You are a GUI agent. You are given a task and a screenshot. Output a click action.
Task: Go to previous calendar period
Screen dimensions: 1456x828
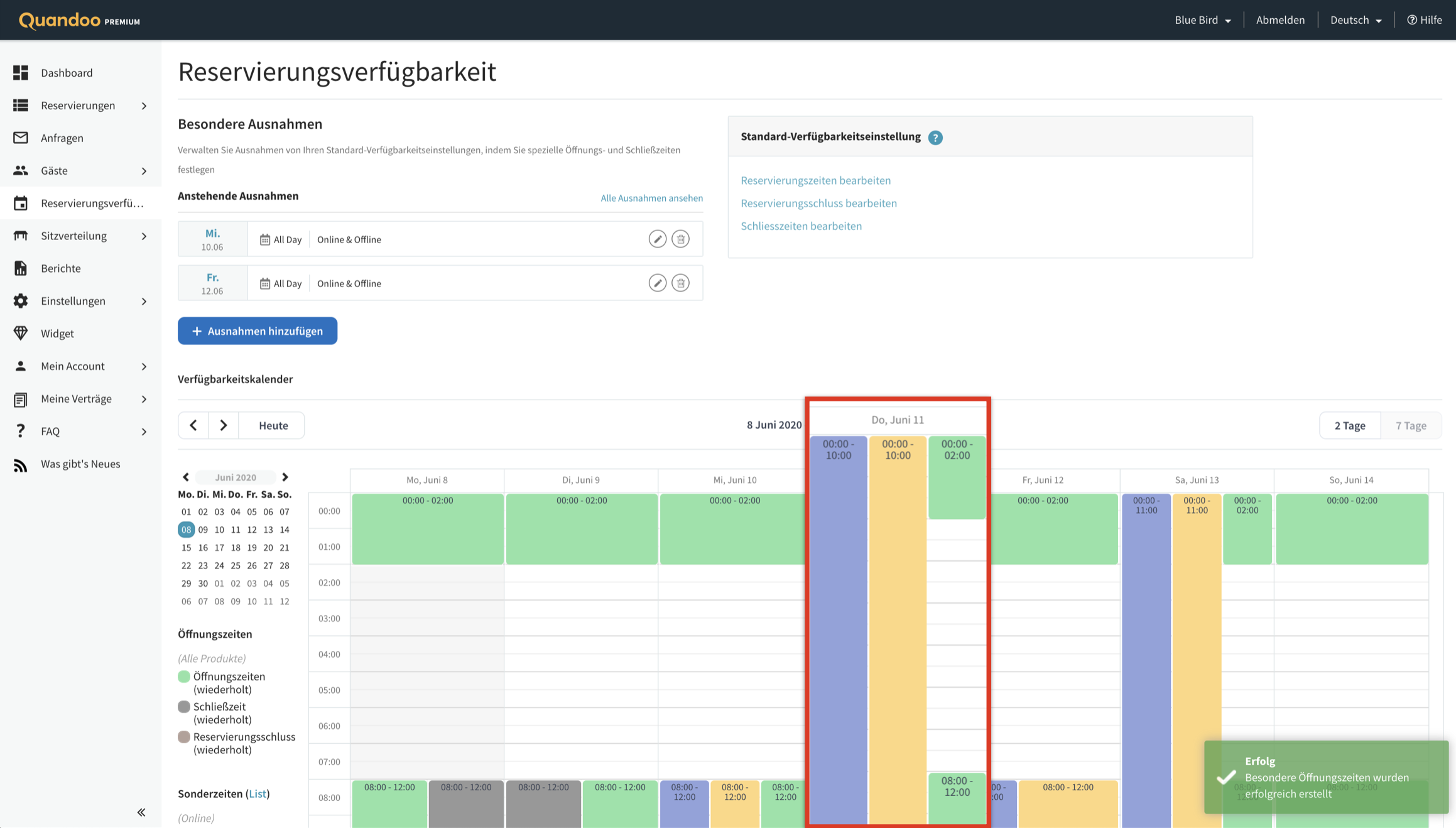193,425
